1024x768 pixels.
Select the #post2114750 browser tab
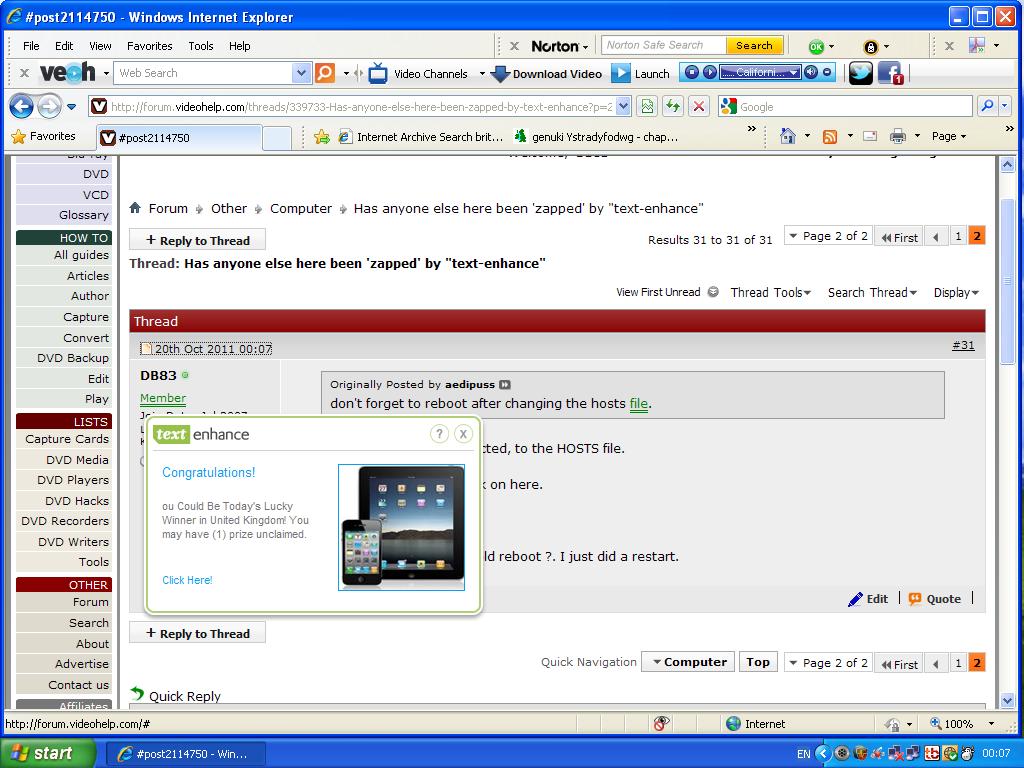[x=180, y=137]
